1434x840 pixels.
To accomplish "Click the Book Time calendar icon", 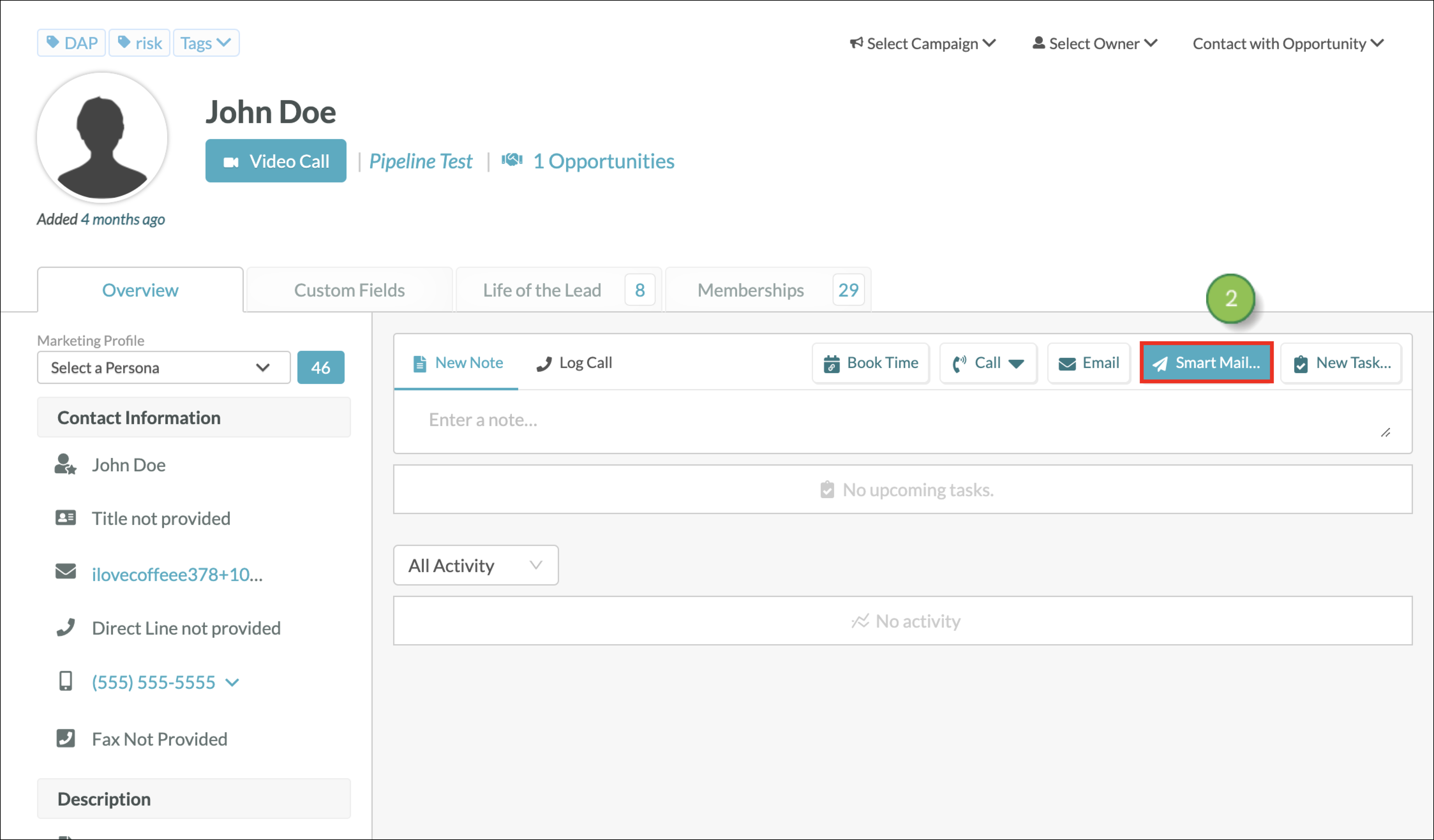I will [x=831, y=364].
